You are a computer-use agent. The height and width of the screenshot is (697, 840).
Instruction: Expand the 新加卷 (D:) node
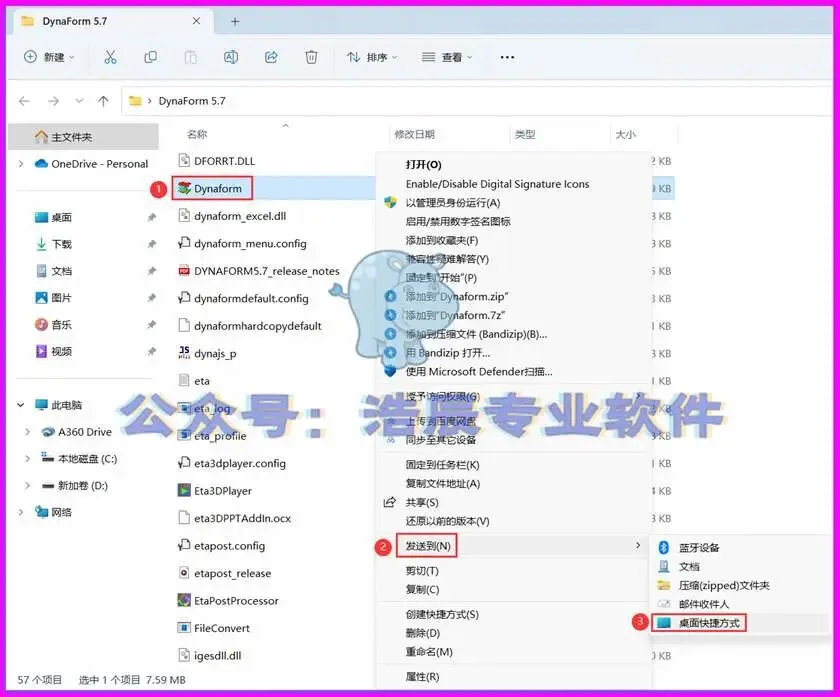click(28, 485)
